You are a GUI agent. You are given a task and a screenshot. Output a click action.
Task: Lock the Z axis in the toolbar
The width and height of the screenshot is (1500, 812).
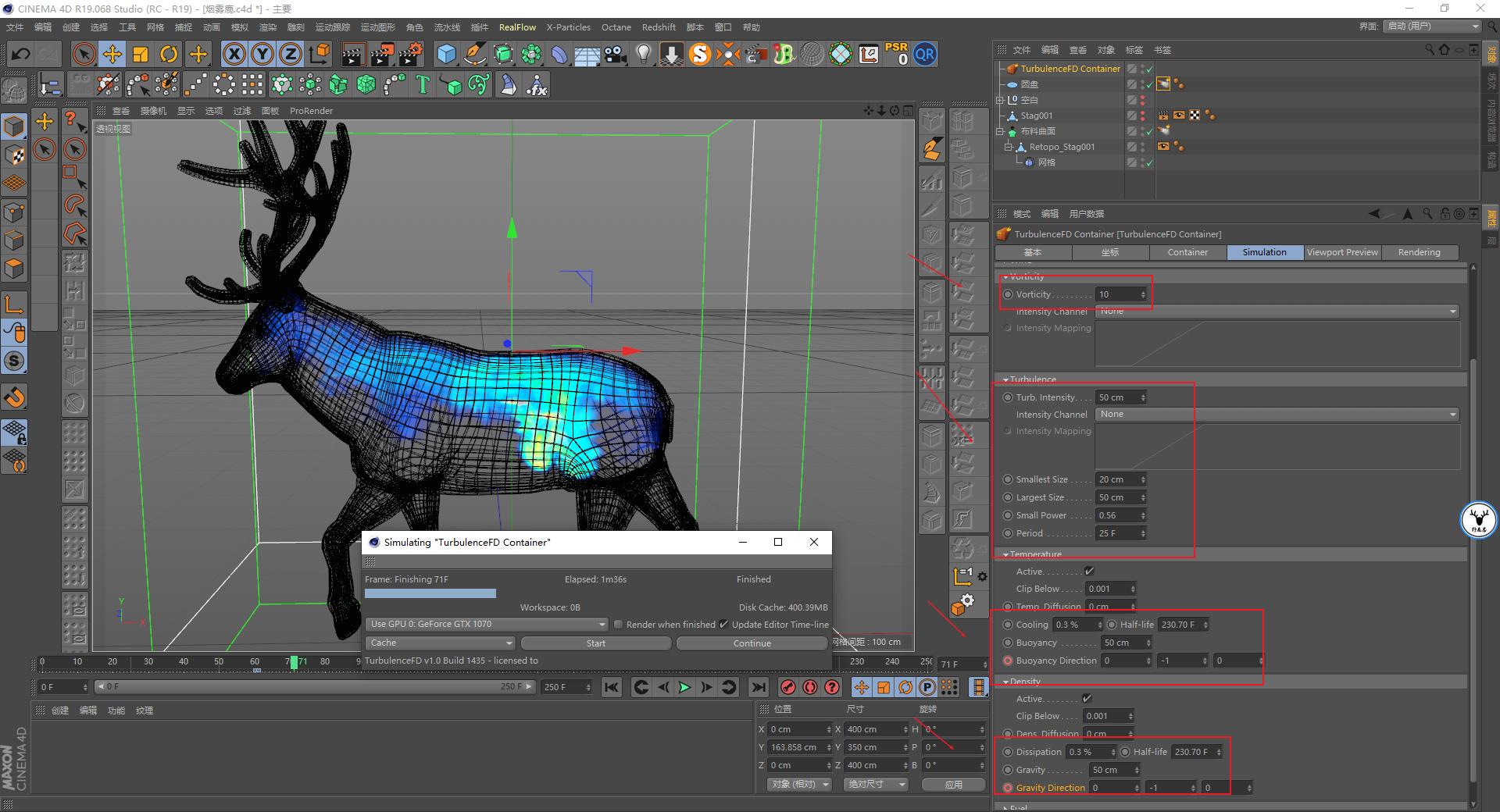[289, 54]
